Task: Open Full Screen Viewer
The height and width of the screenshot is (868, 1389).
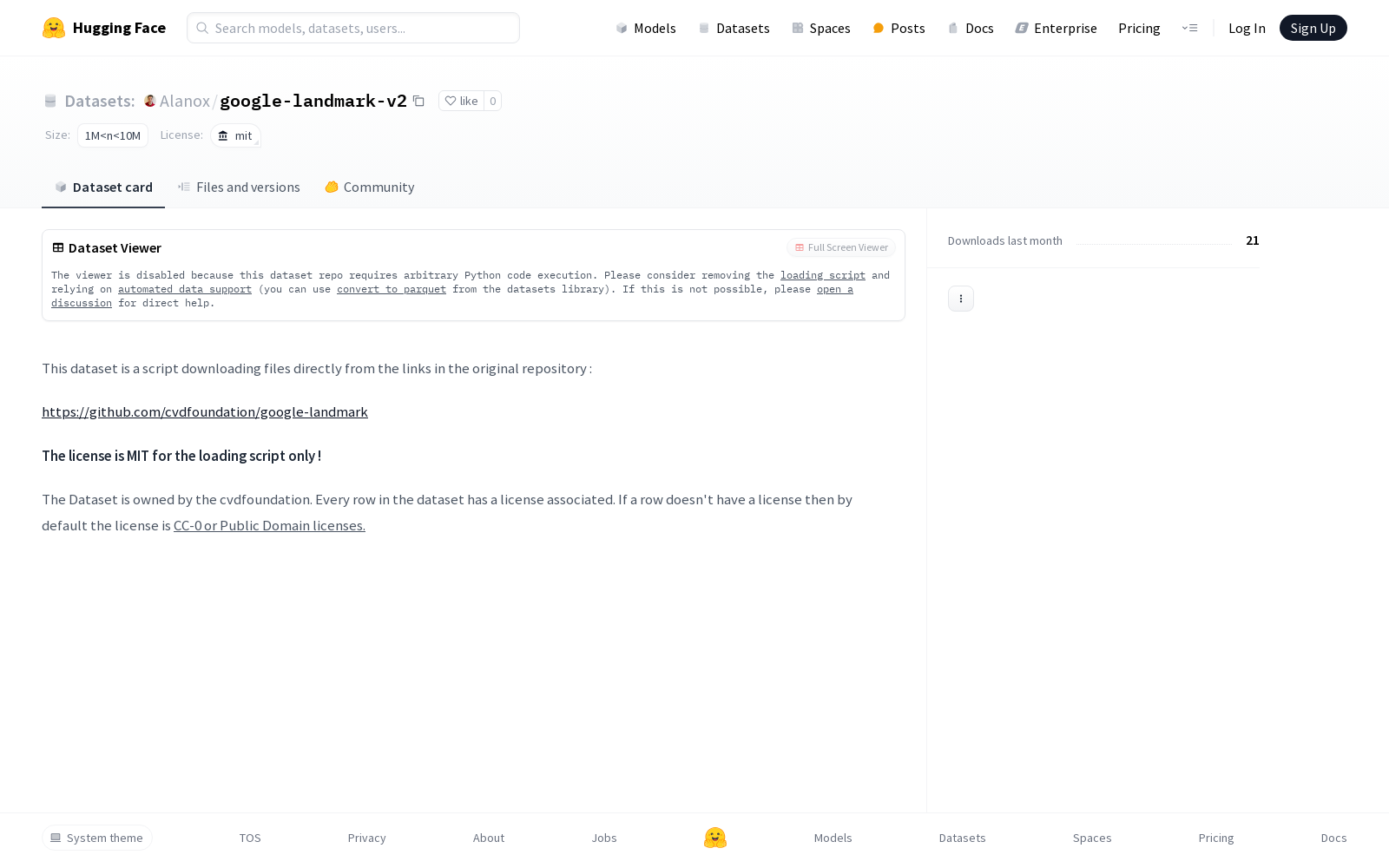Action: pos(841,247)
